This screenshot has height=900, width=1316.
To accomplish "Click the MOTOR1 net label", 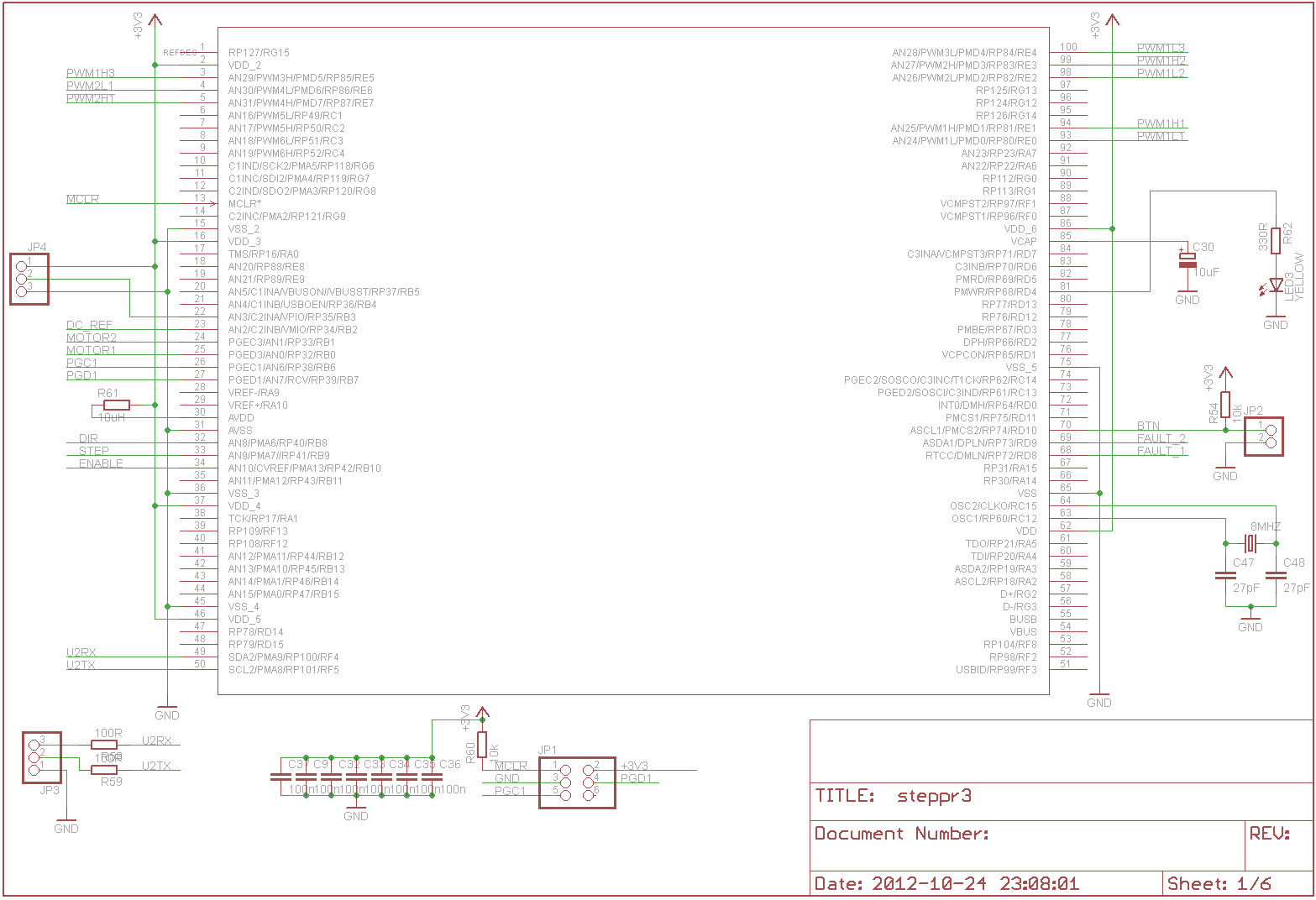I will [x=92, y=350].
